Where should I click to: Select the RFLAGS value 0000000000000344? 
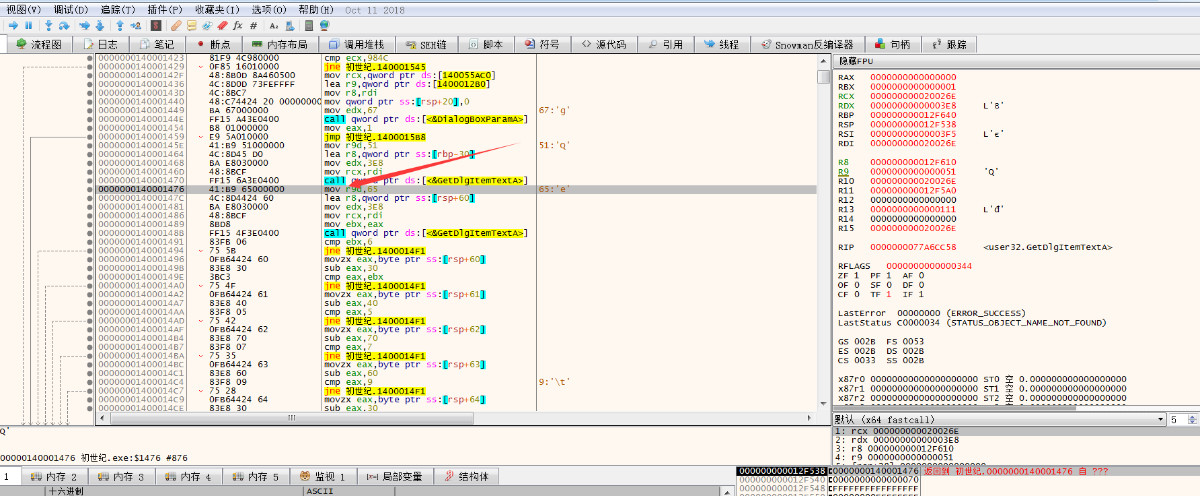(x=928, y=266)
